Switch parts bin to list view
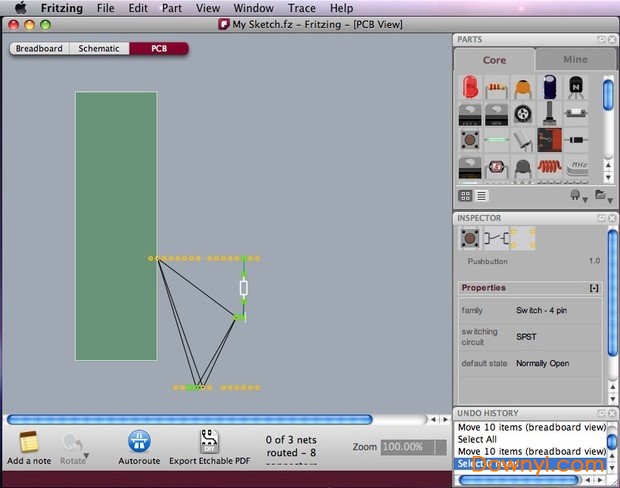 [481, 196]
